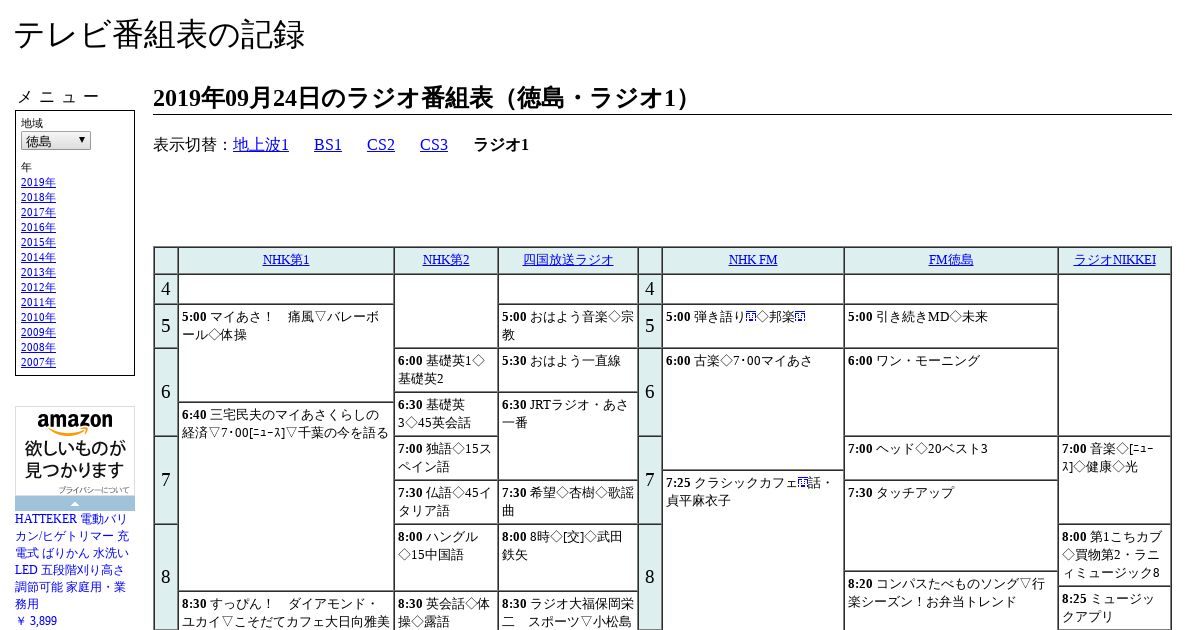Click the 8:00 第1こちカブ program cell
Screen dimensions: 1200x630
pos(1115,555)
